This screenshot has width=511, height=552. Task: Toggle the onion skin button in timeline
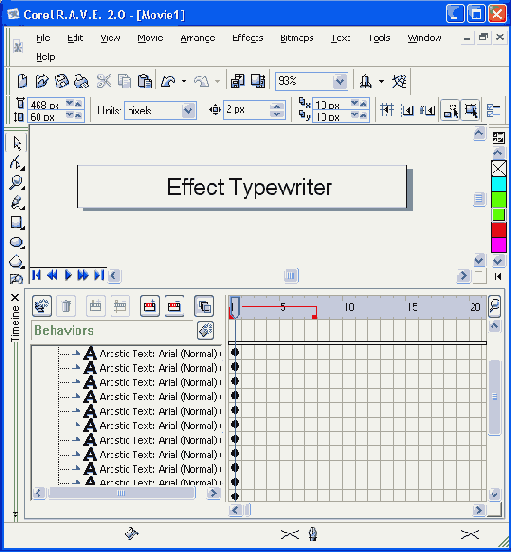coord(204,306)
